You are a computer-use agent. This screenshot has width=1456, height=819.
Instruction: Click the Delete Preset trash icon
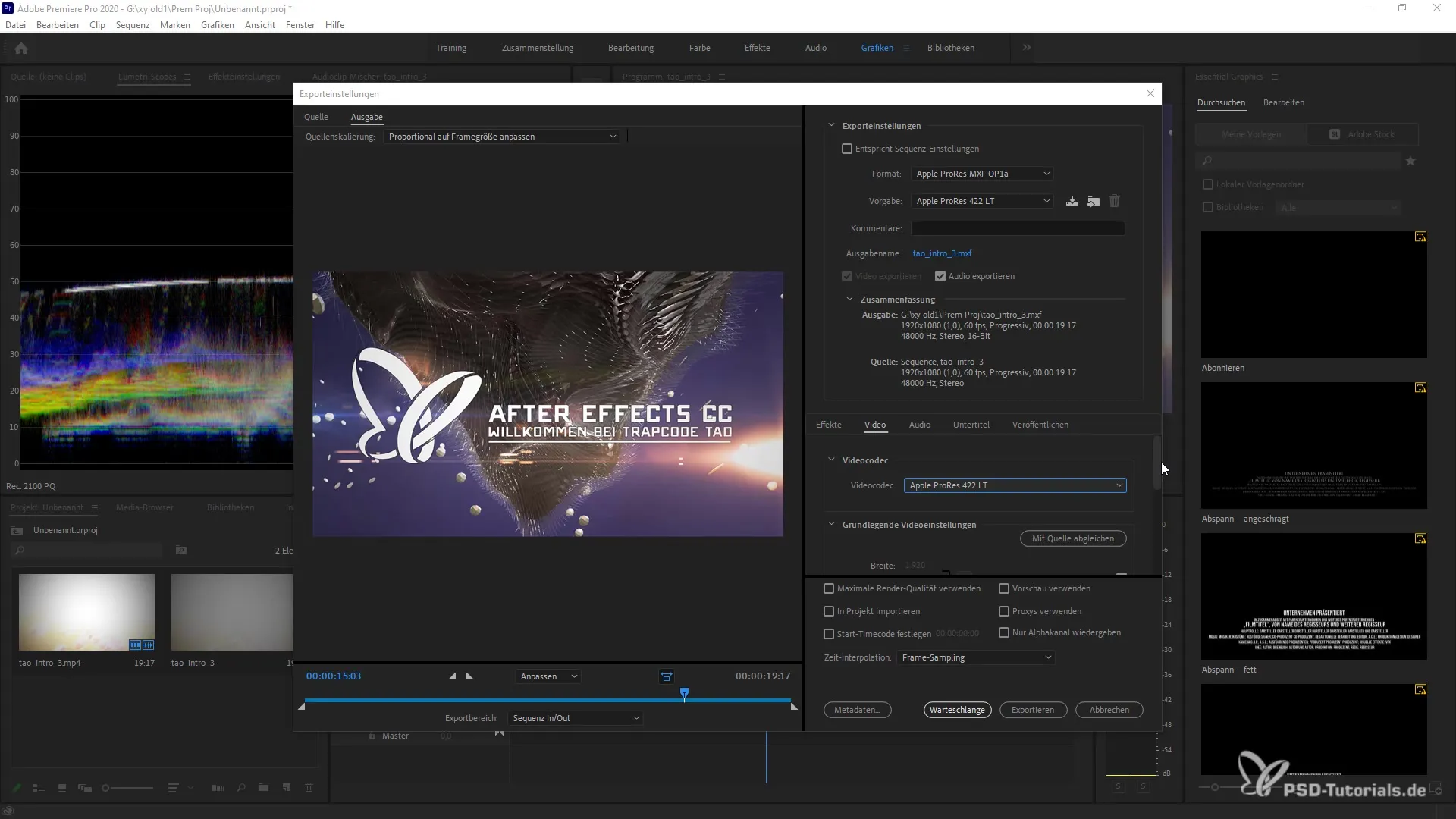click(1114, 201)
